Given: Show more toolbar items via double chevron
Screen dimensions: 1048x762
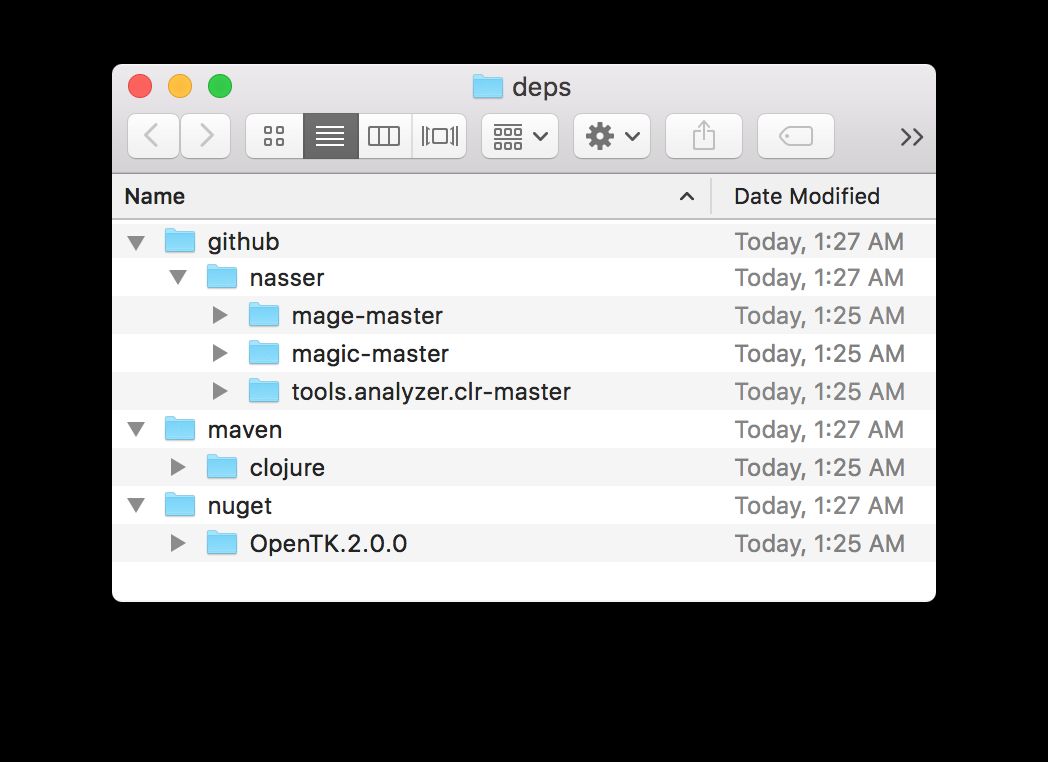Looking at the screenshot, I should [x=912, y=137].
